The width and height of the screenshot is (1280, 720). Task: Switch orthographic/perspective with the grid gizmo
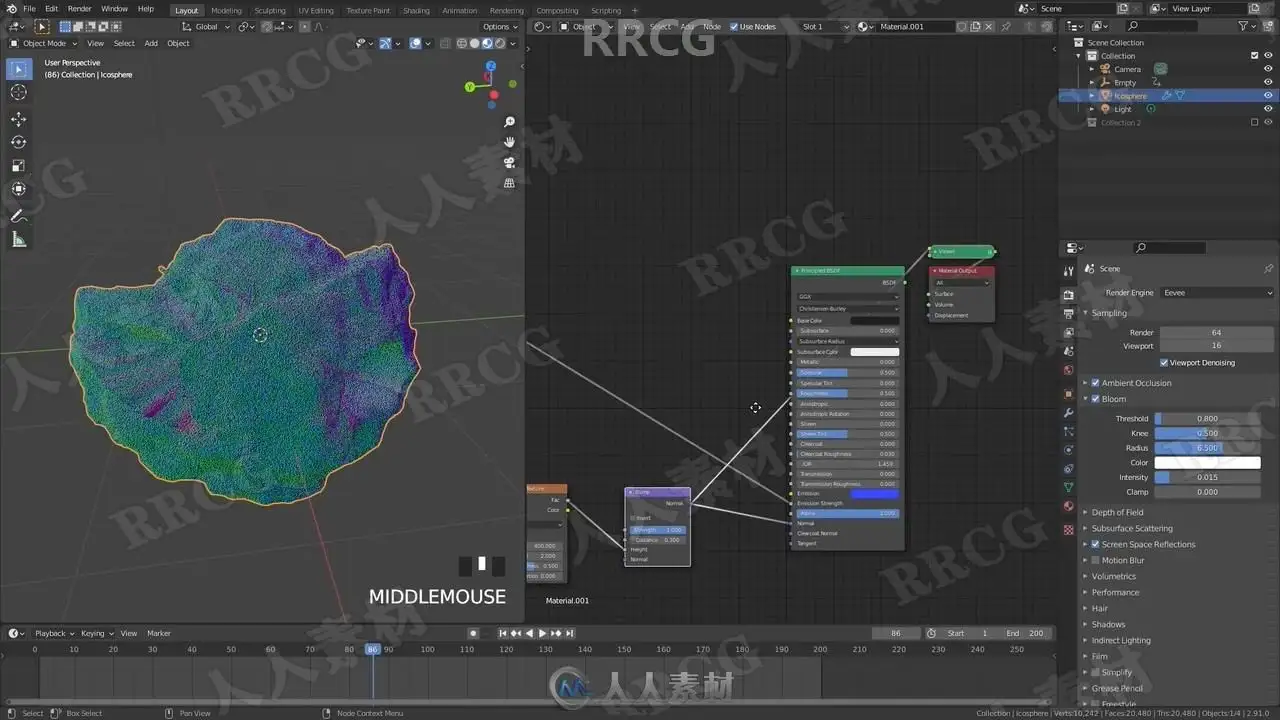point(509,183)
